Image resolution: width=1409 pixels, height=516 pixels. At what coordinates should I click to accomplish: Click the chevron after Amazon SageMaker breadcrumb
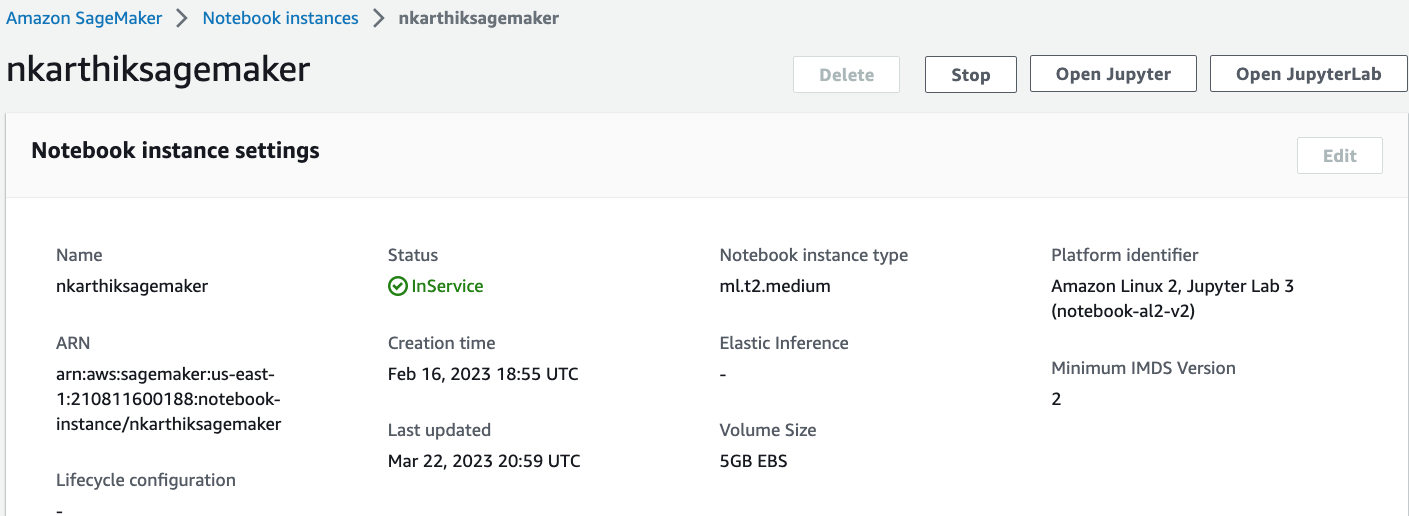coord(182,18)
